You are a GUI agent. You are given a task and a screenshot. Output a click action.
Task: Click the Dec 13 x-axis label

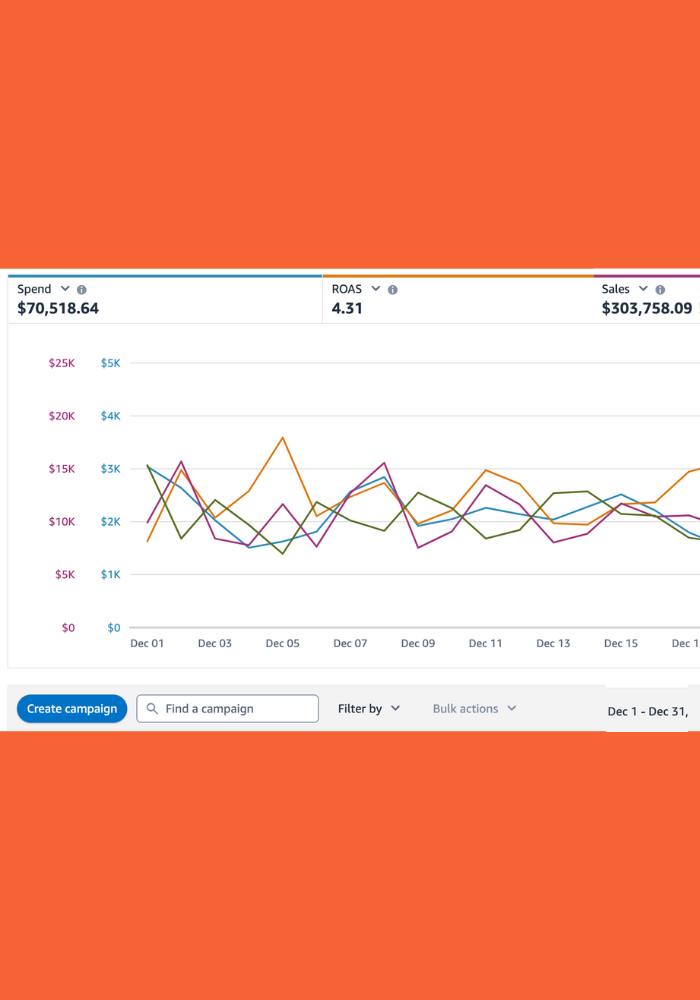tap(553, 643)
